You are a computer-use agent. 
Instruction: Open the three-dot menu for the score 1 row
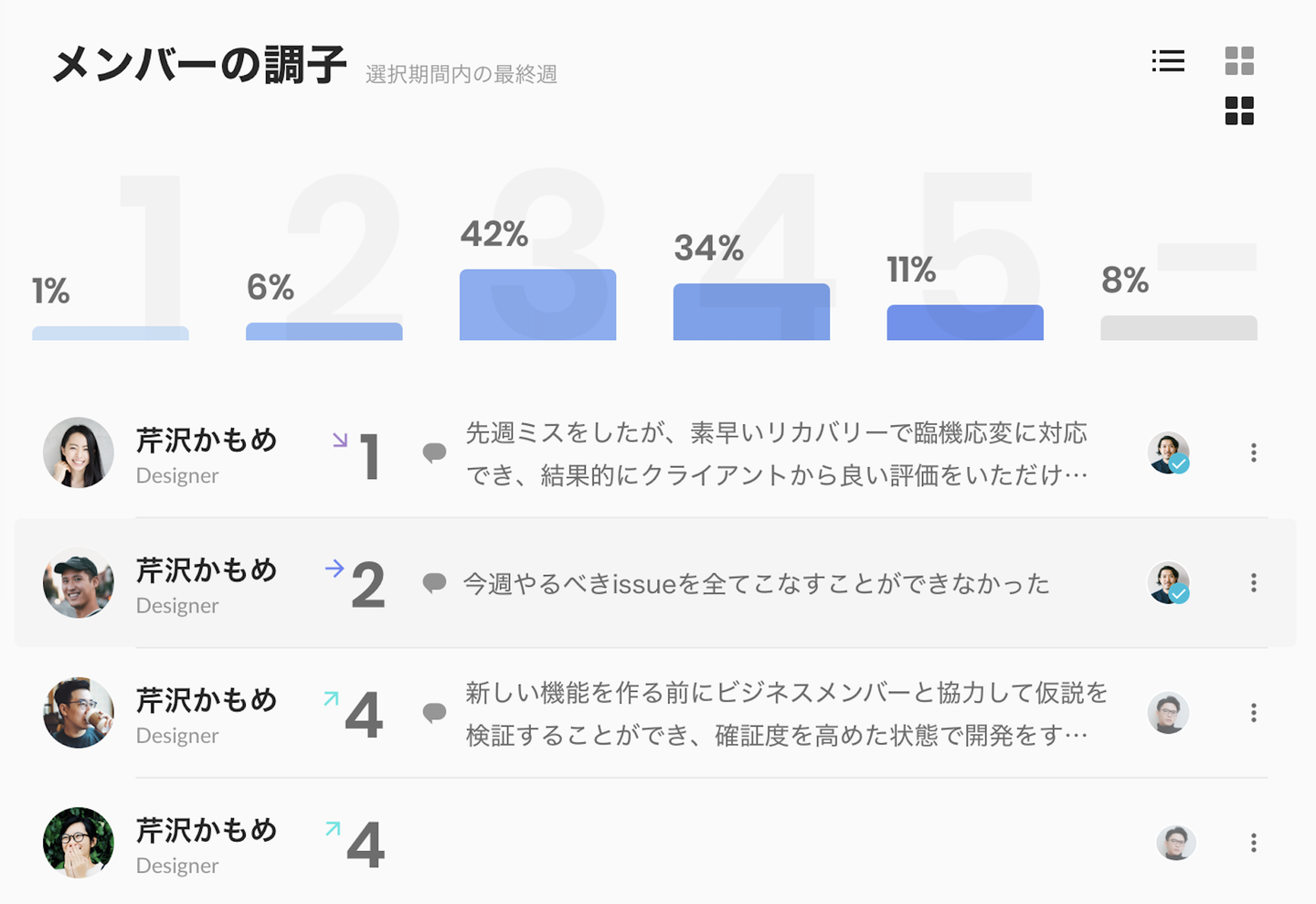click(x=1253, y=452)
